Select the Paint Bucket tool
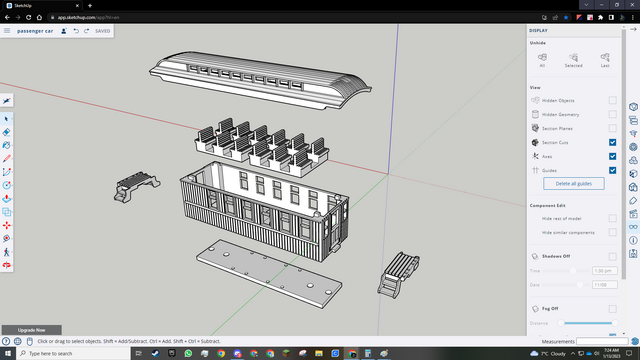The width and height of the screenshot is (640, 360). click(7, 145)
